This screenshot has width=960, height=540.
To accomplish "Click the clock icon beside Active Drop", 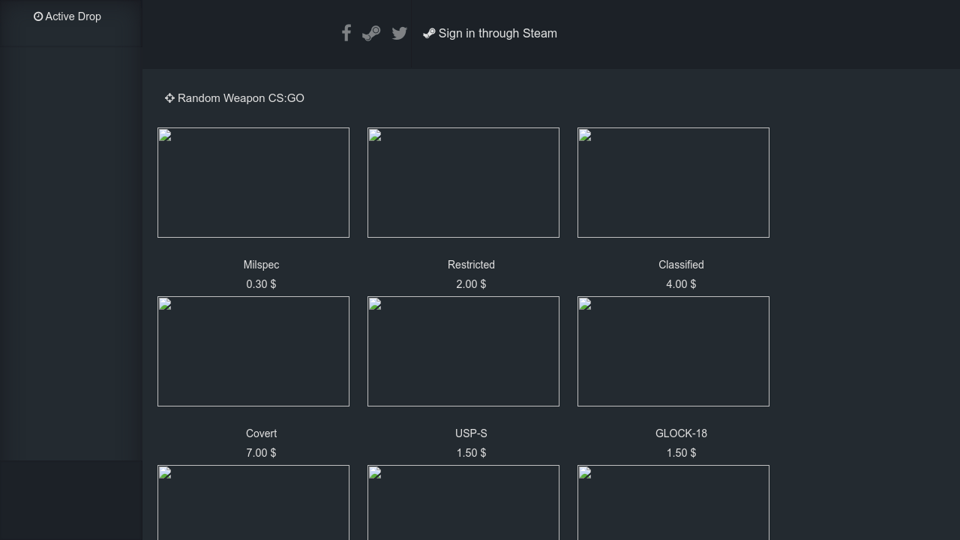I will 38,17.
